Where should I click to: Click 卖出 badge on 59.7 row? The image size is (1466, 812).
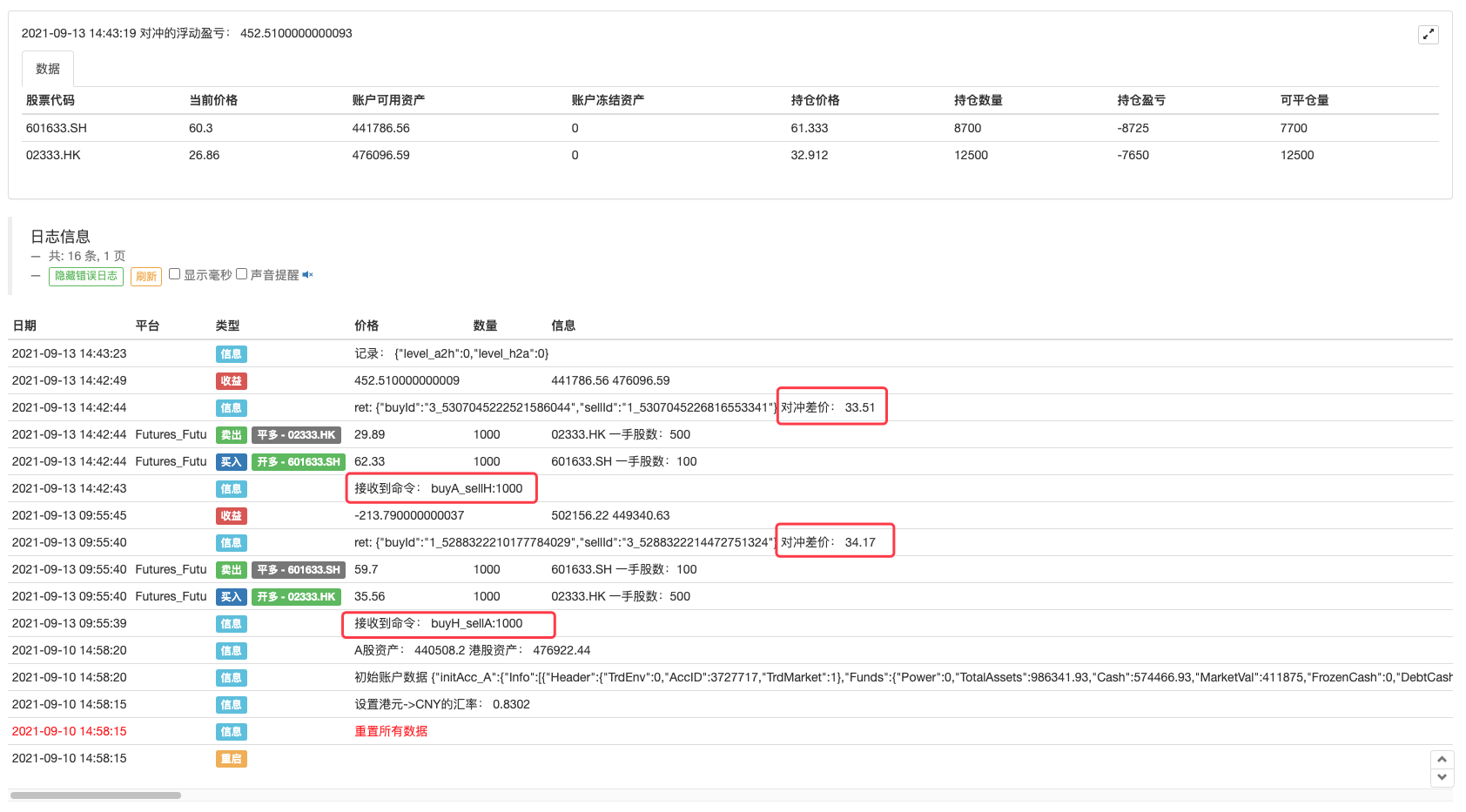(232, 570)
